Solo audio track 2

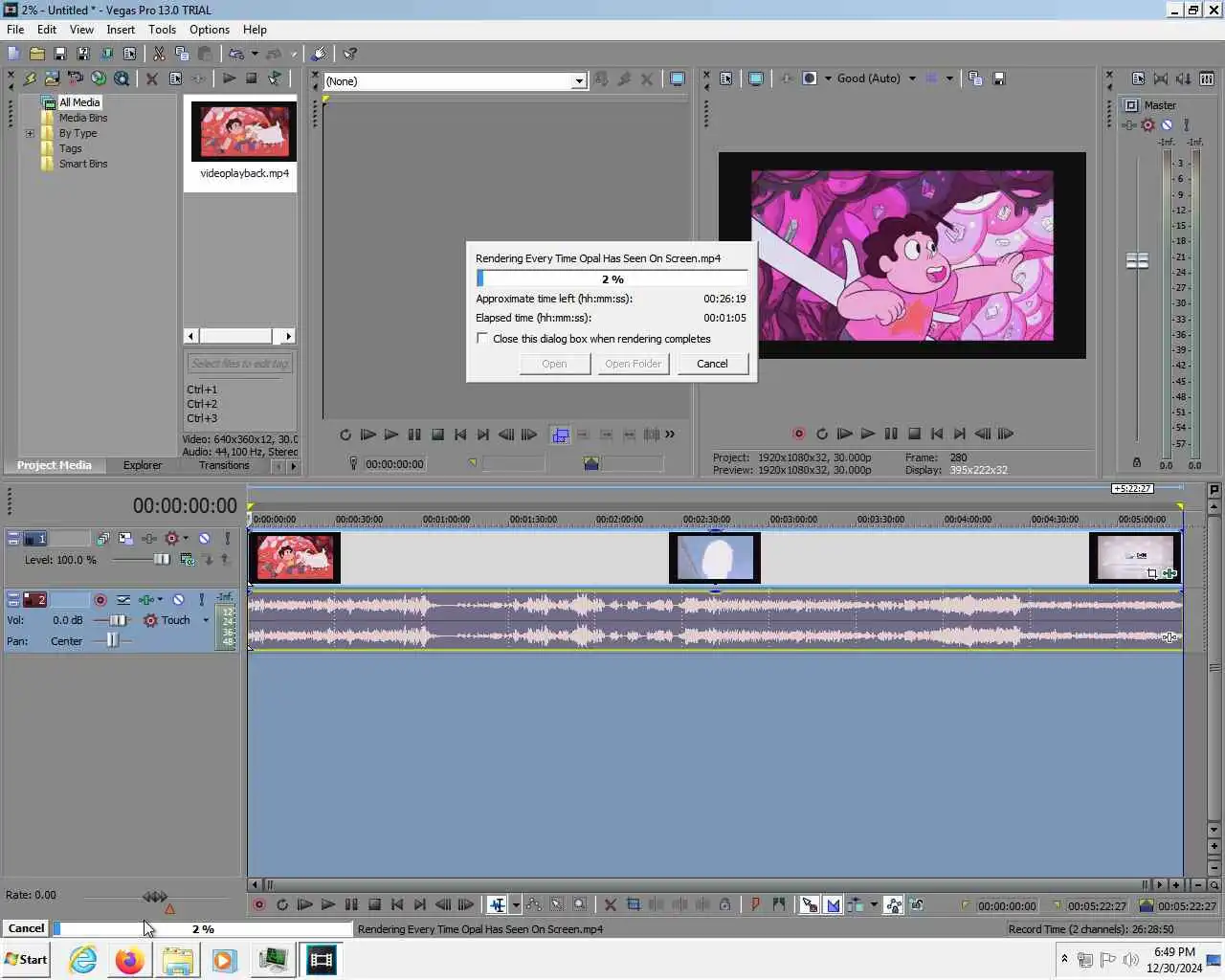(x=201, y=600)
